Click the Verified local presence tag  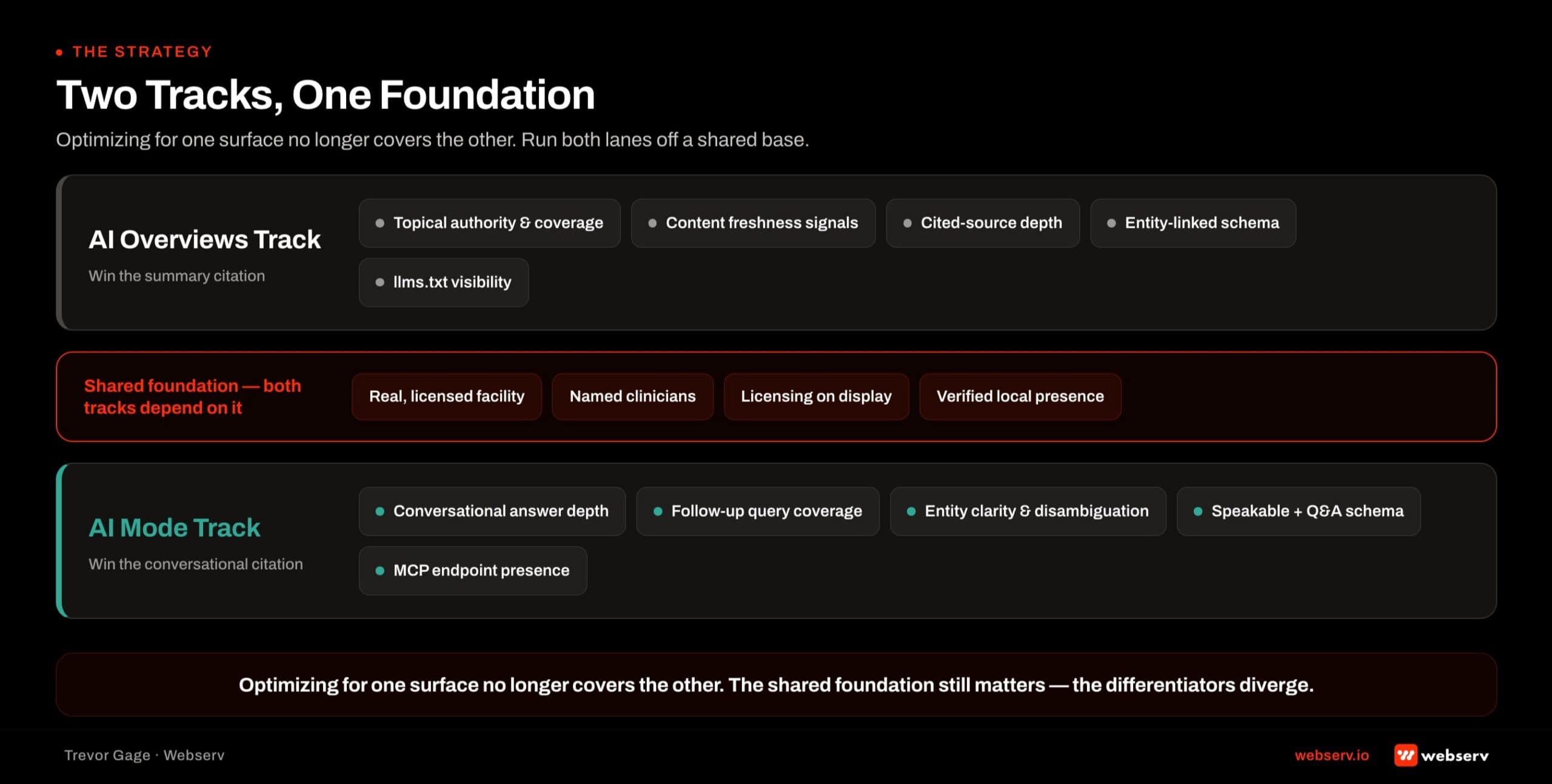coord(1020,396)
